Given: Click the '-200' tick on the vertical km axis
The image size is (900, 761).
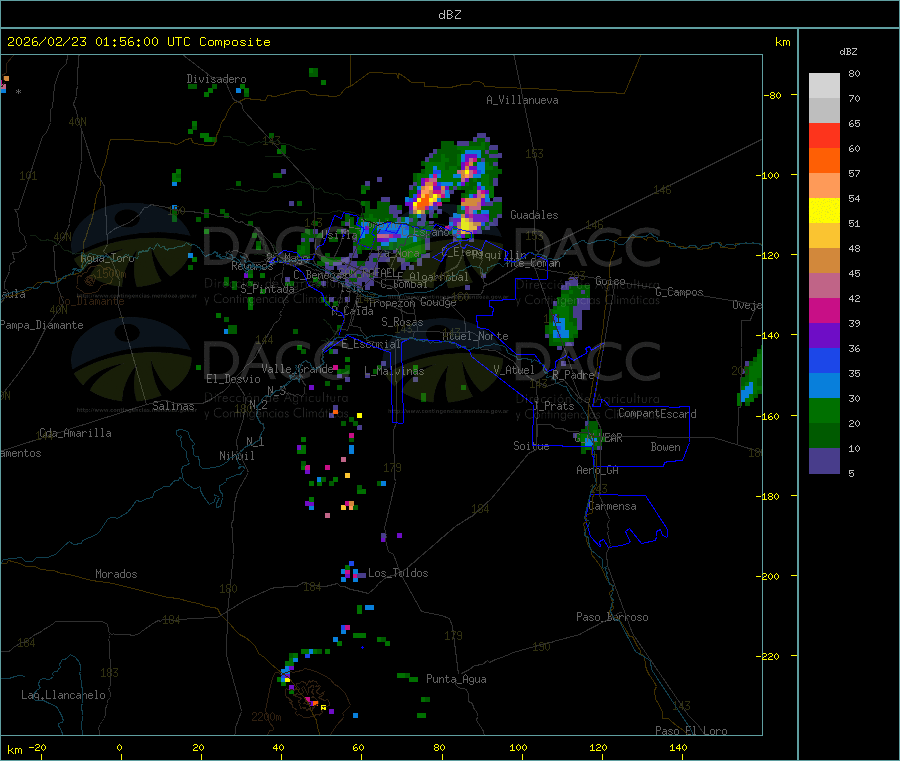Looking at the screenshot, I should [x=769, y=576].
